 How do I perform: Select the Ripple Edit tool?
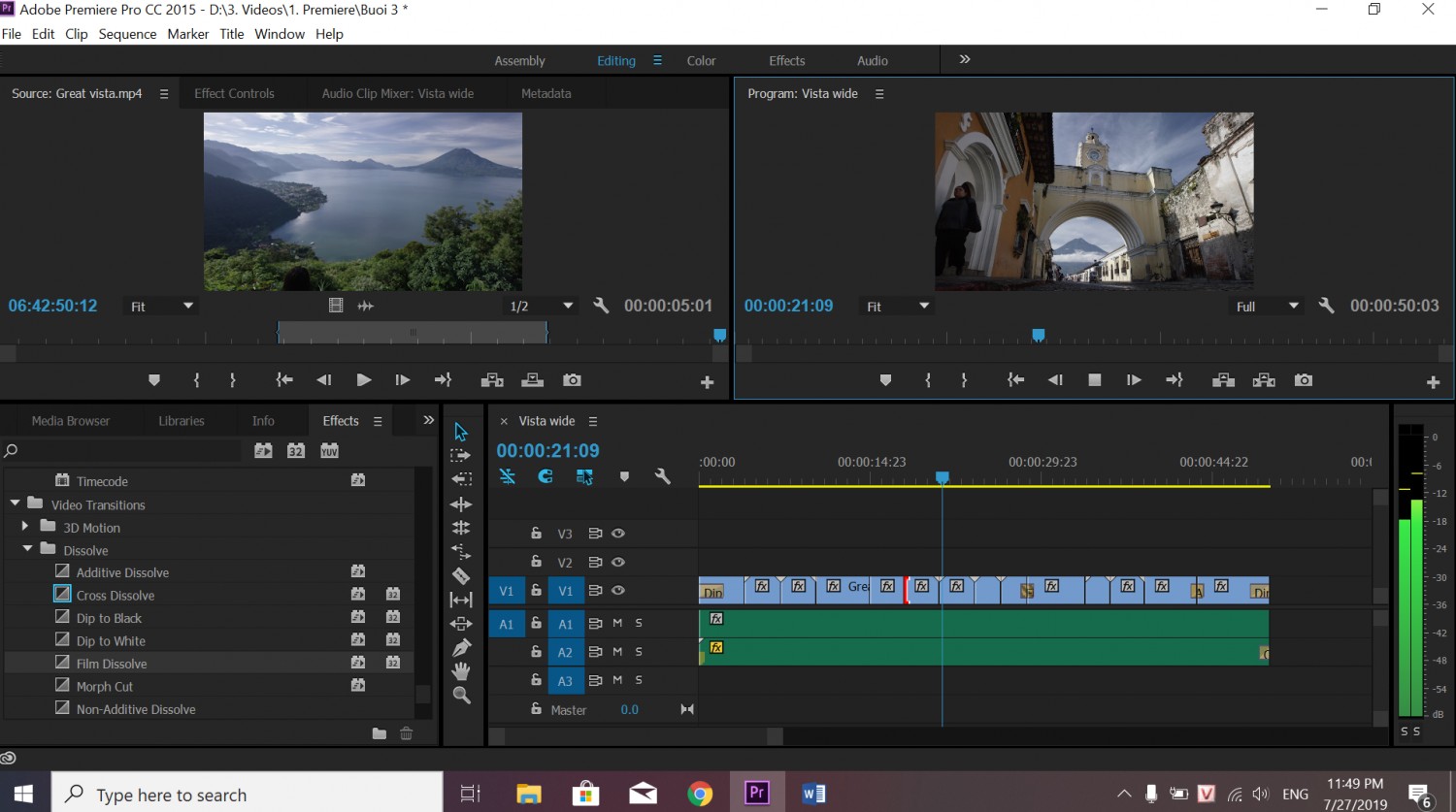(x=461, y=504)
